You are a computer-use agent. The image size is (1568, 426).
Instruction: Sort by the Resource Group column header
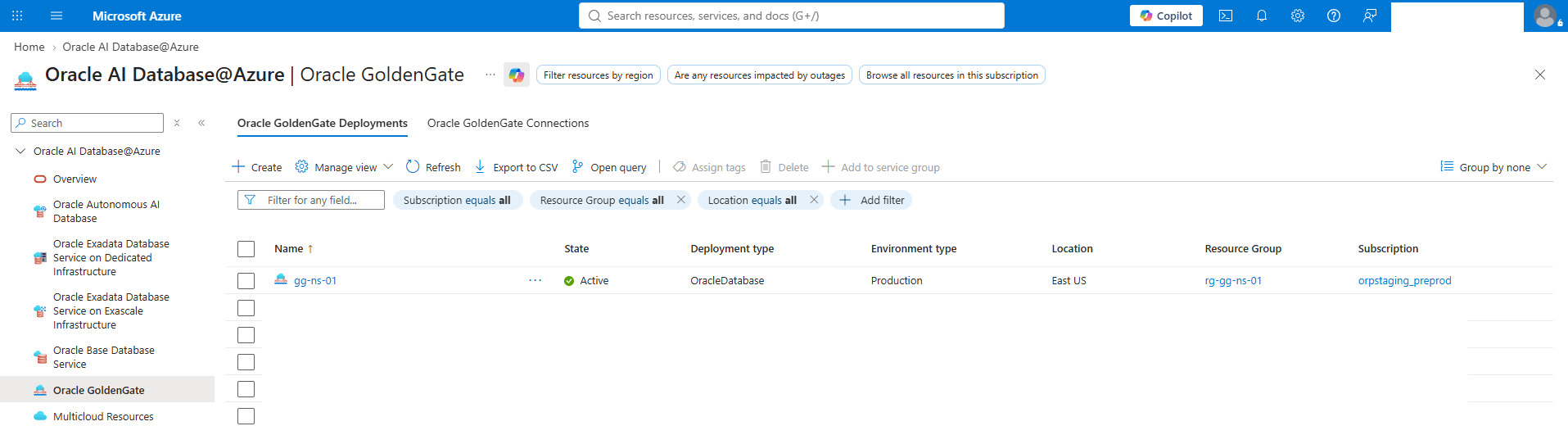pos(1243,248)
